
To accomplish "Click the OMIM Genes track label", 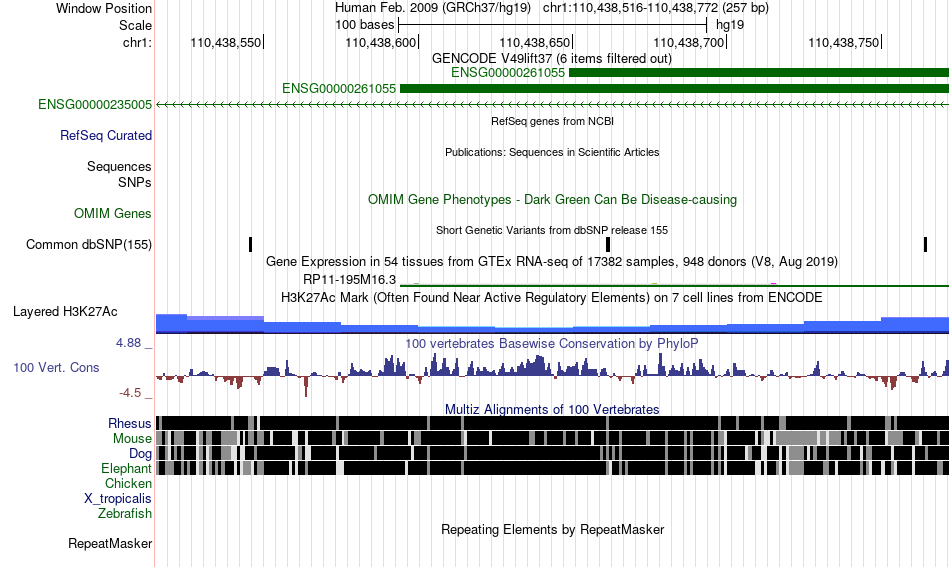I will click(x=113, y=213).
